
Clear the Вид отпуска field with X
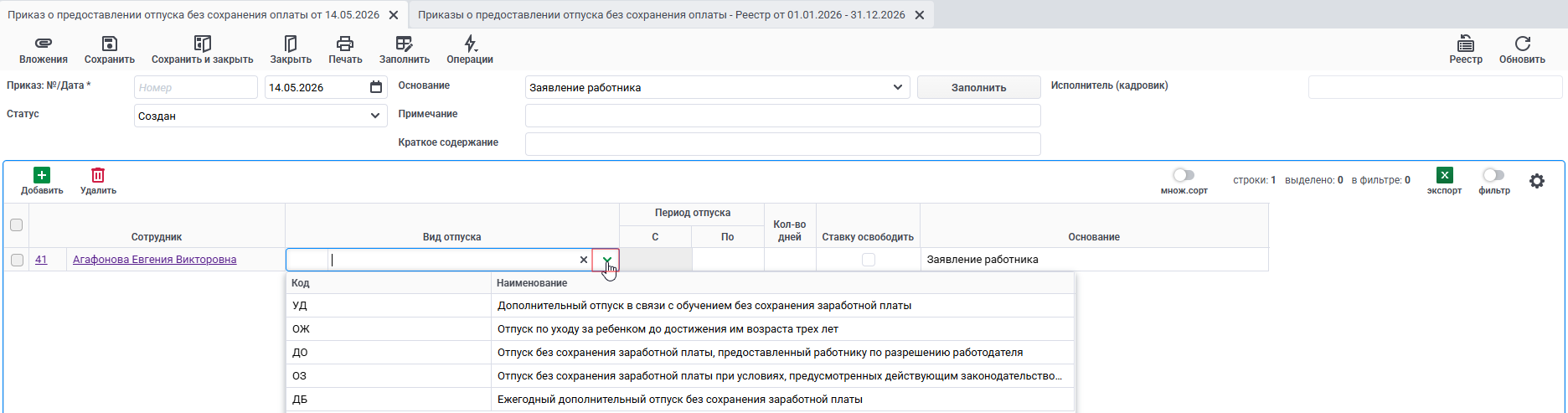[584, 260]
